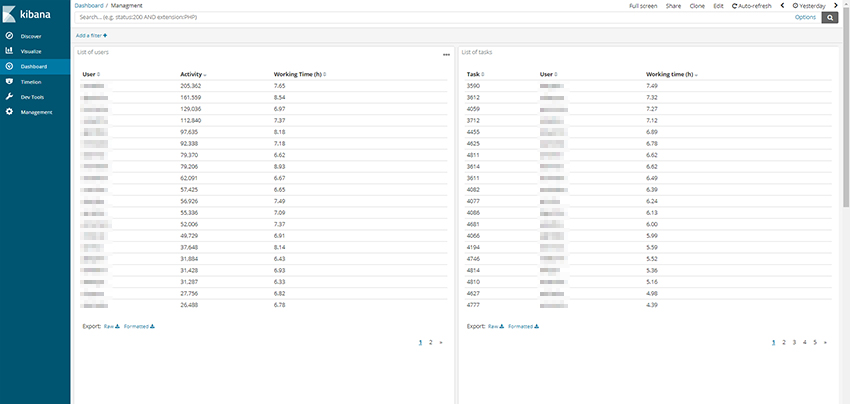The height and width of the screenshot is (404, 850).
Task: Open the Yesterday time picker
Action: 809,6
